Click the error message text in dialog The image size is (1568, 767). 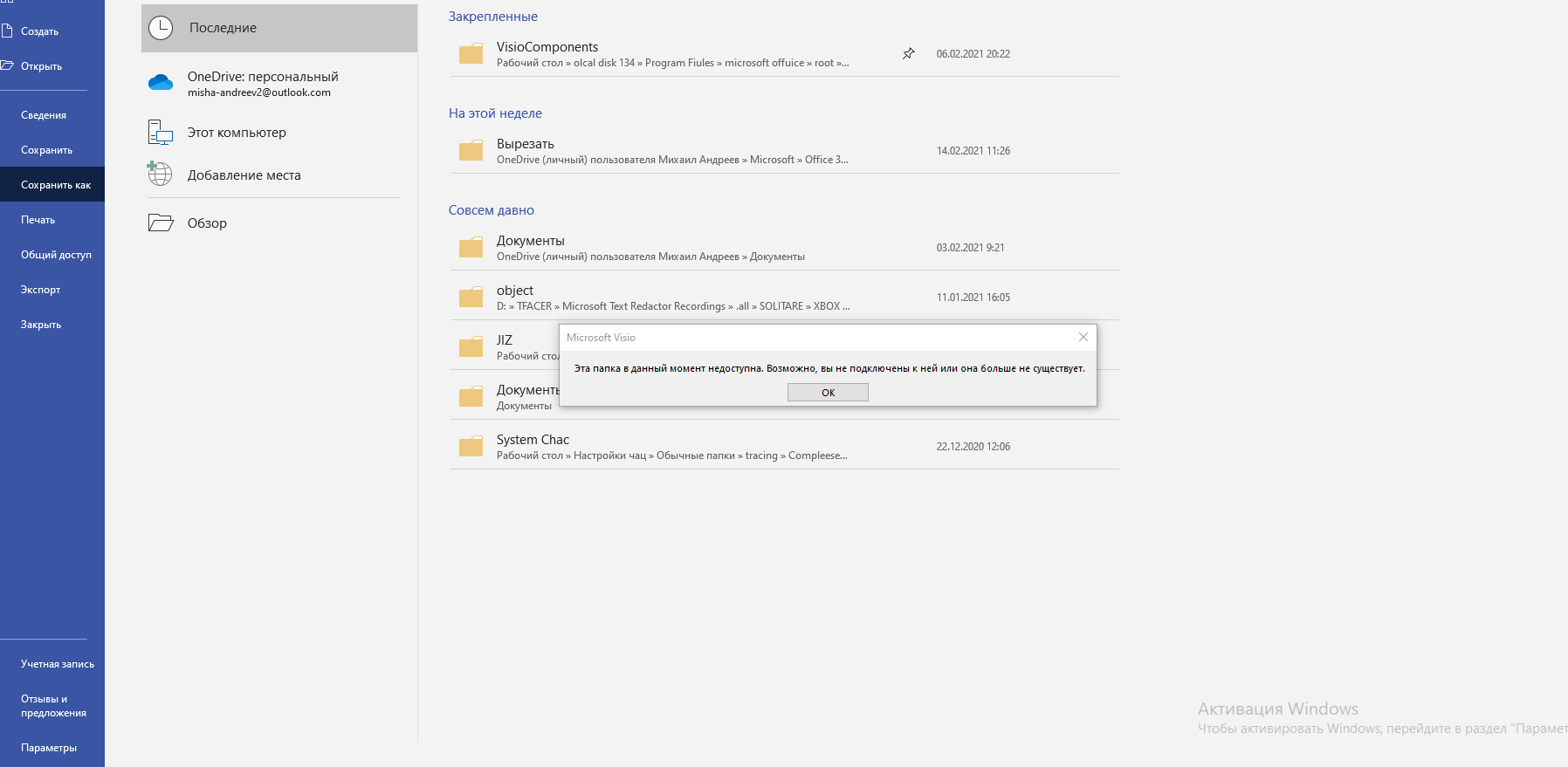pyautogui.click(x=829, y=368)
